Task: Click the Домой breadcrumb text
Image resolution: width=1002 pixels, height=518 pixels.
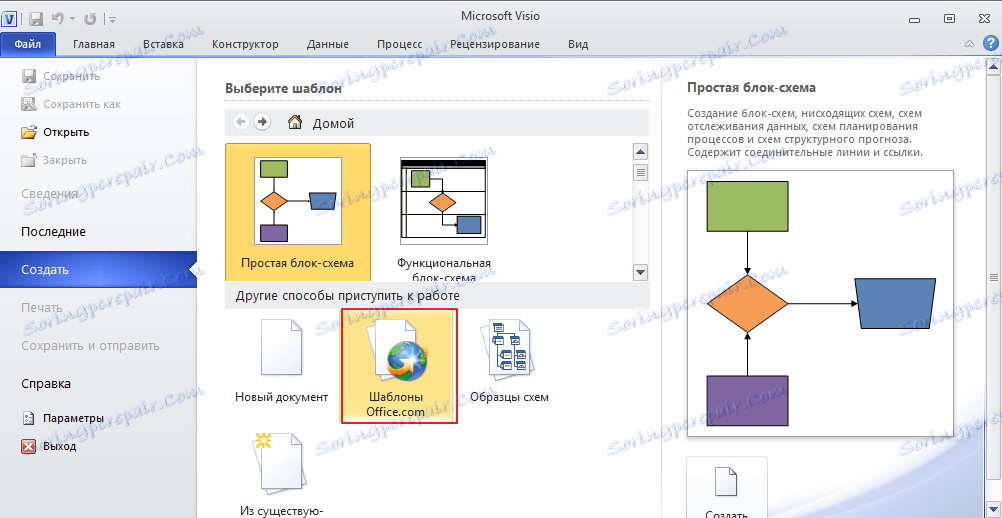Action: click(x=333, y=123)
